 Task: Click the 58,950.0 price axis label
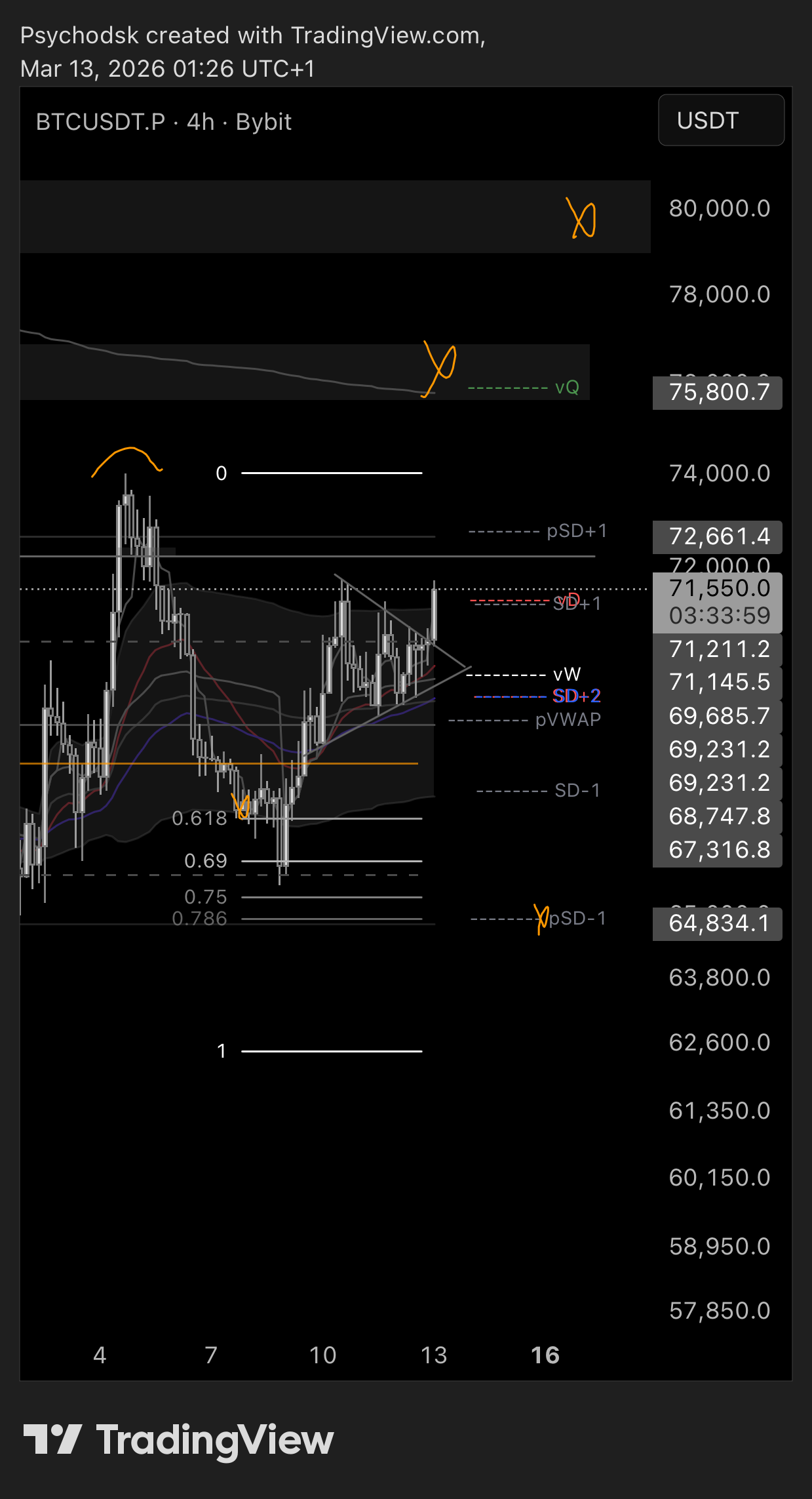tap(720, 1247)
